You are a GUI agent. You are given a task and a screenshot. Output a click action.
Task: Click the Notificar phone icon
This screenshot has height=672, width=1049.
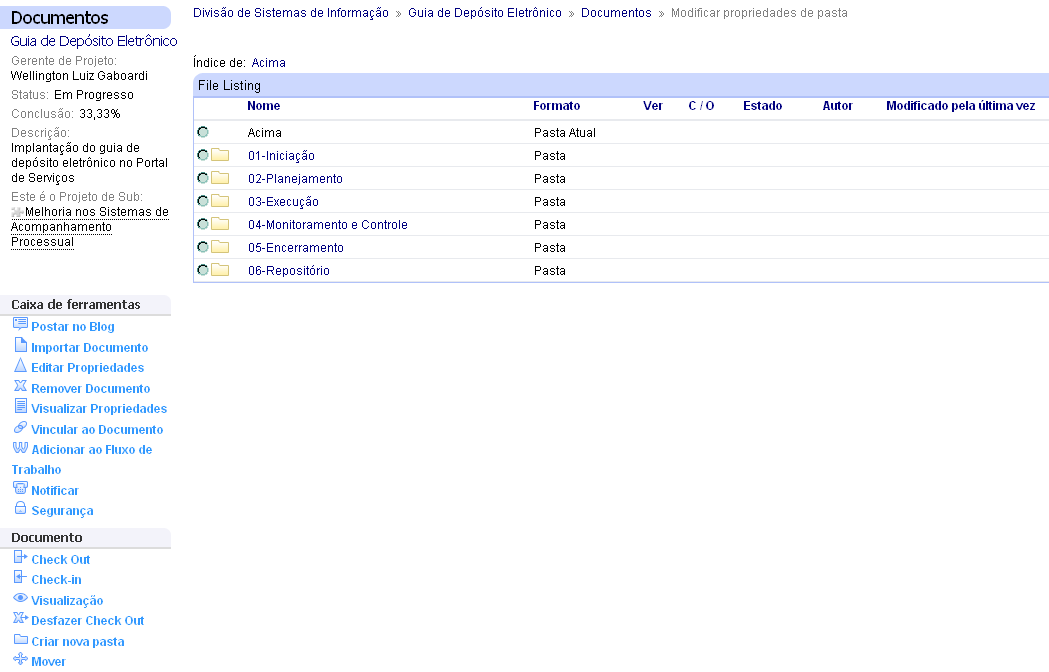[x=21, y=489]
